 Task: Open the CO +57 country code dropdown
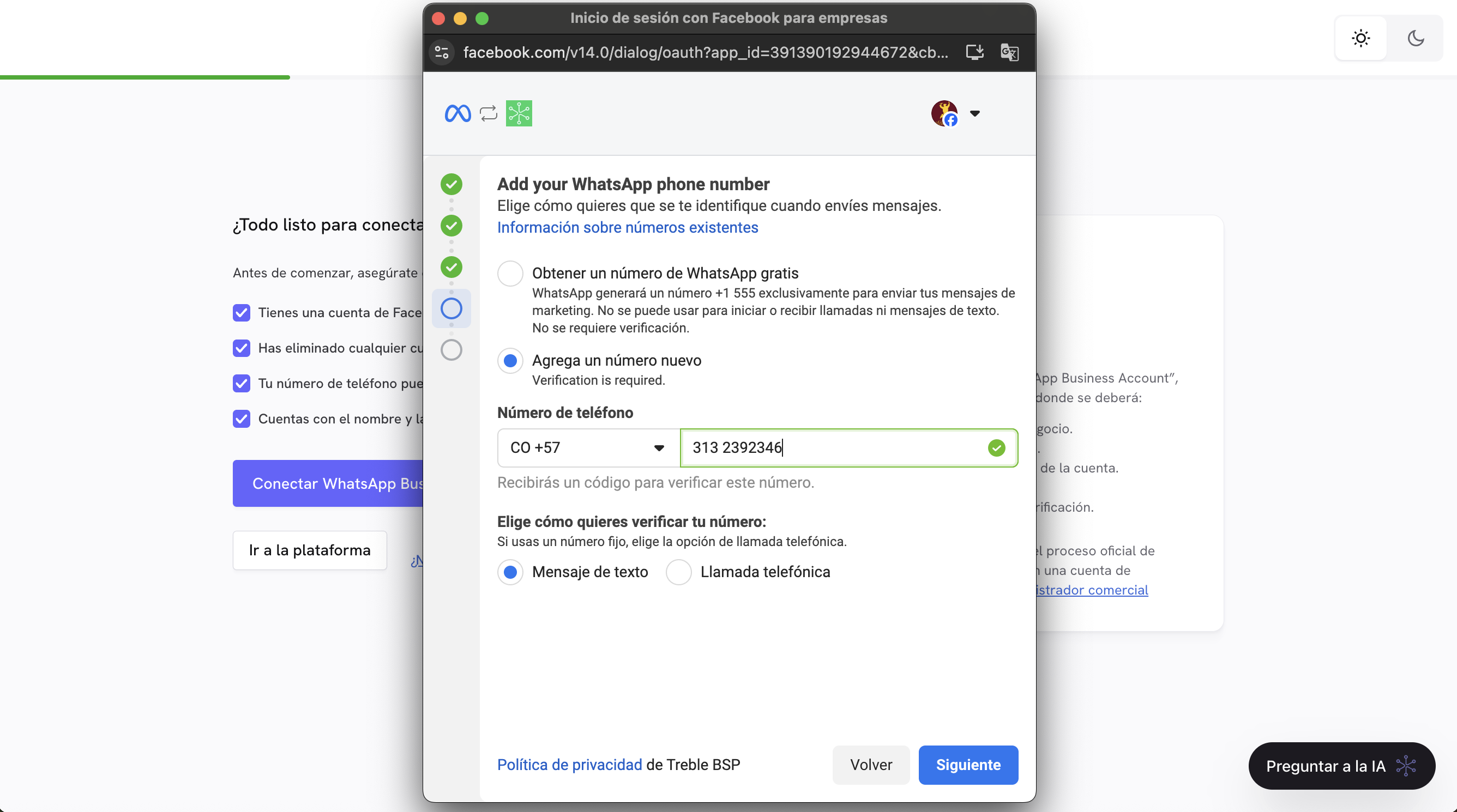(588, 448)
